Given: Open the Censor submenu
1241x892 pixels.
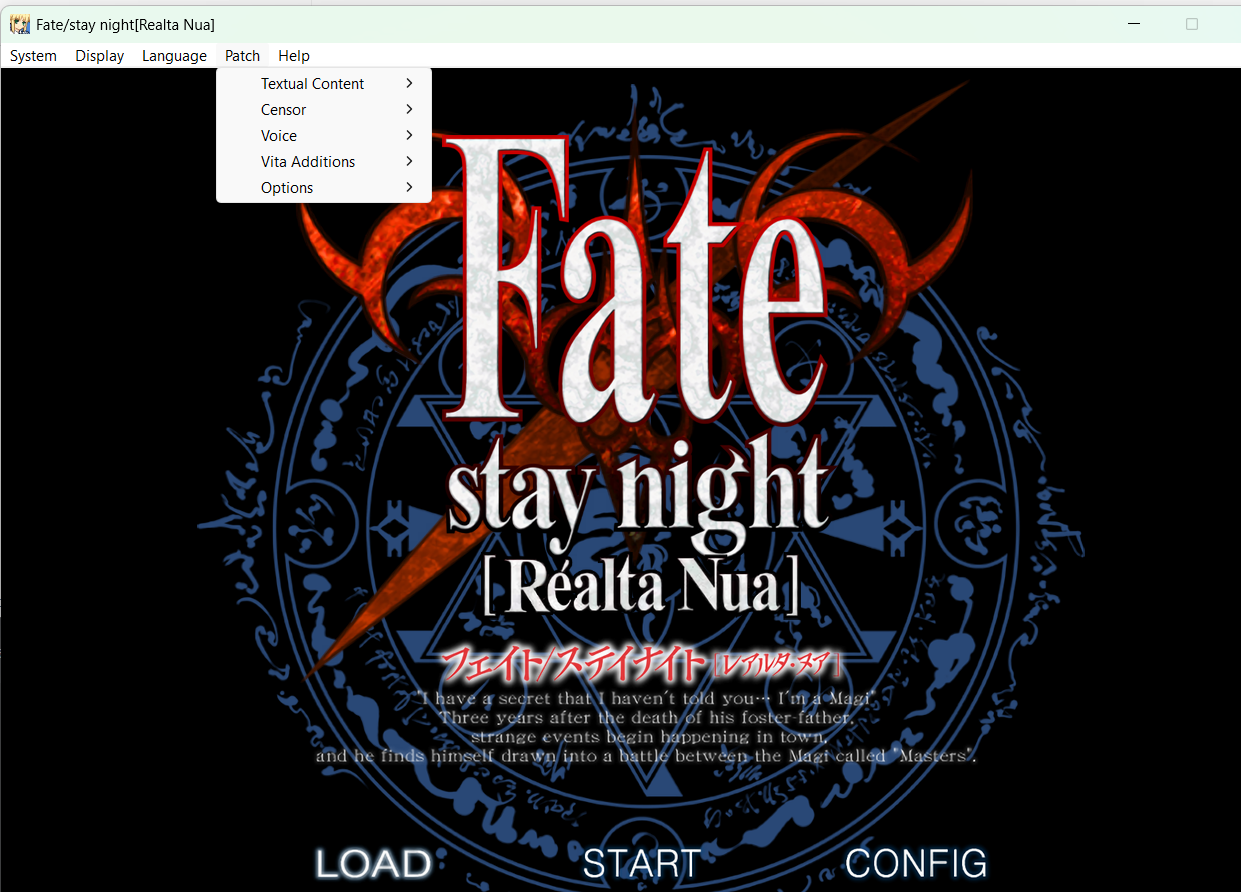Looking at the screenshot, I should pyautogui.click(x=324, y=110).
